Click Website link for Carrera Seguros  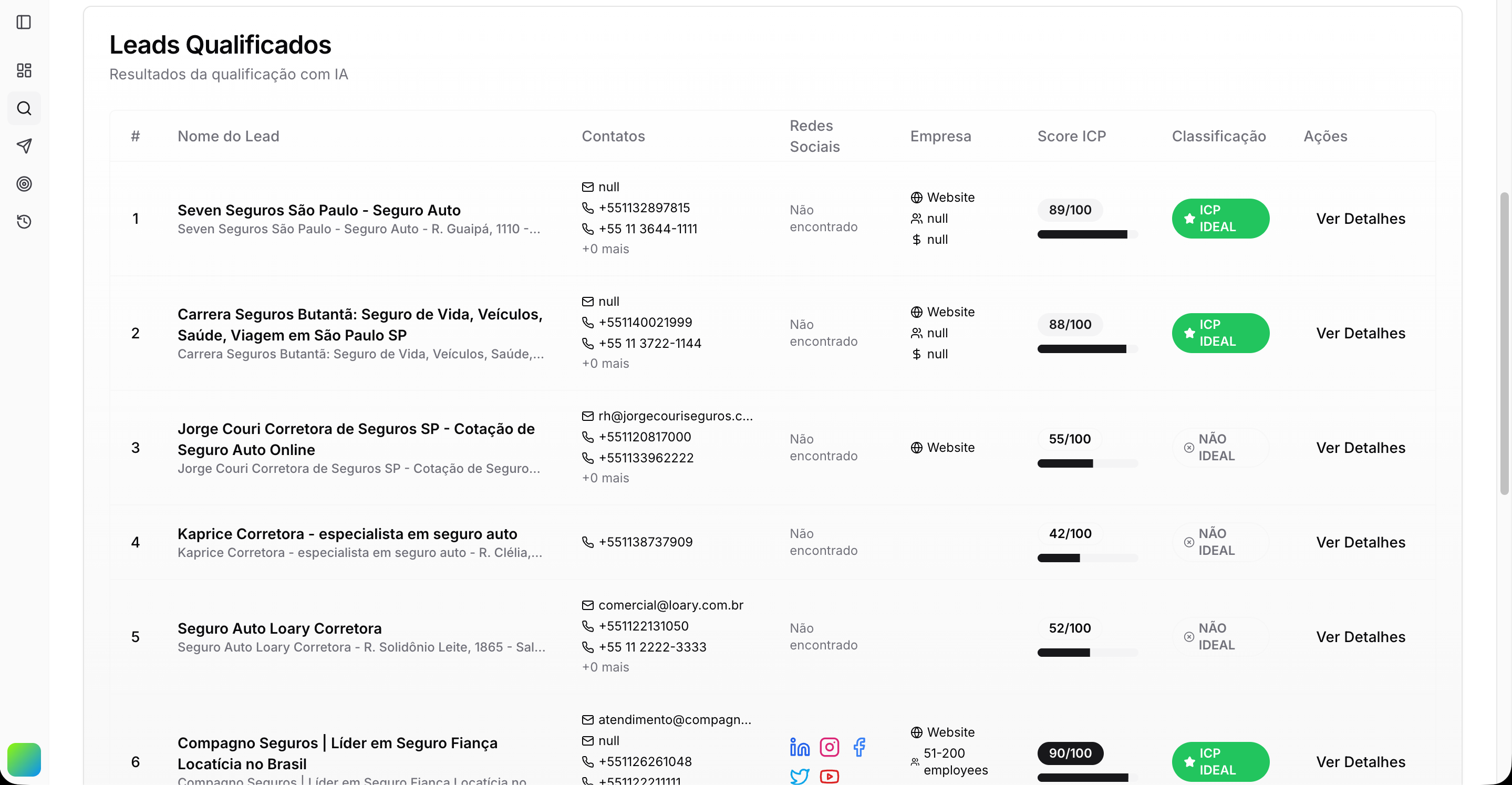click(950, 312)
